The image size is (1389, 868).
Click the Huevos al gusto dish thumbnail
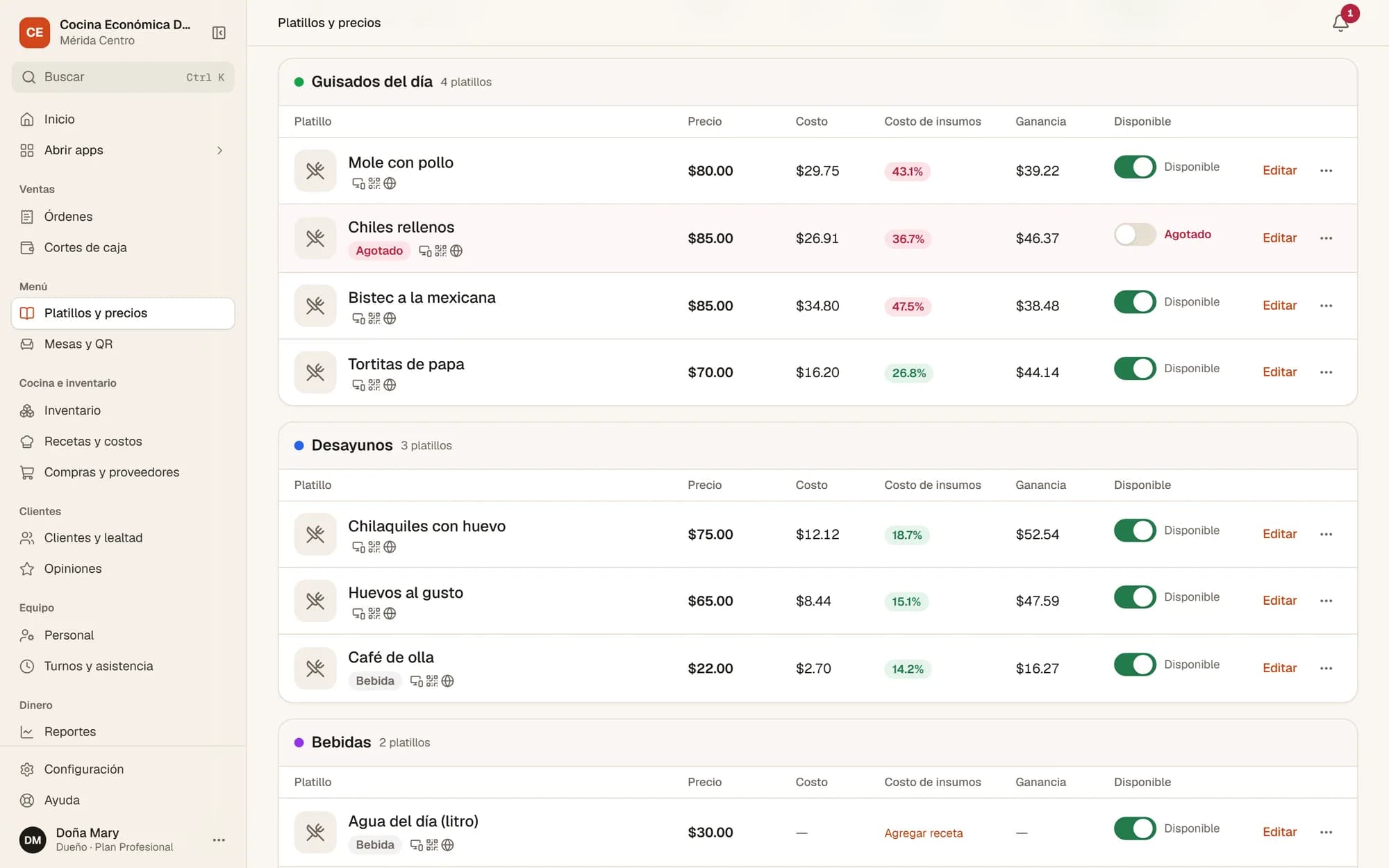[315, 601]
